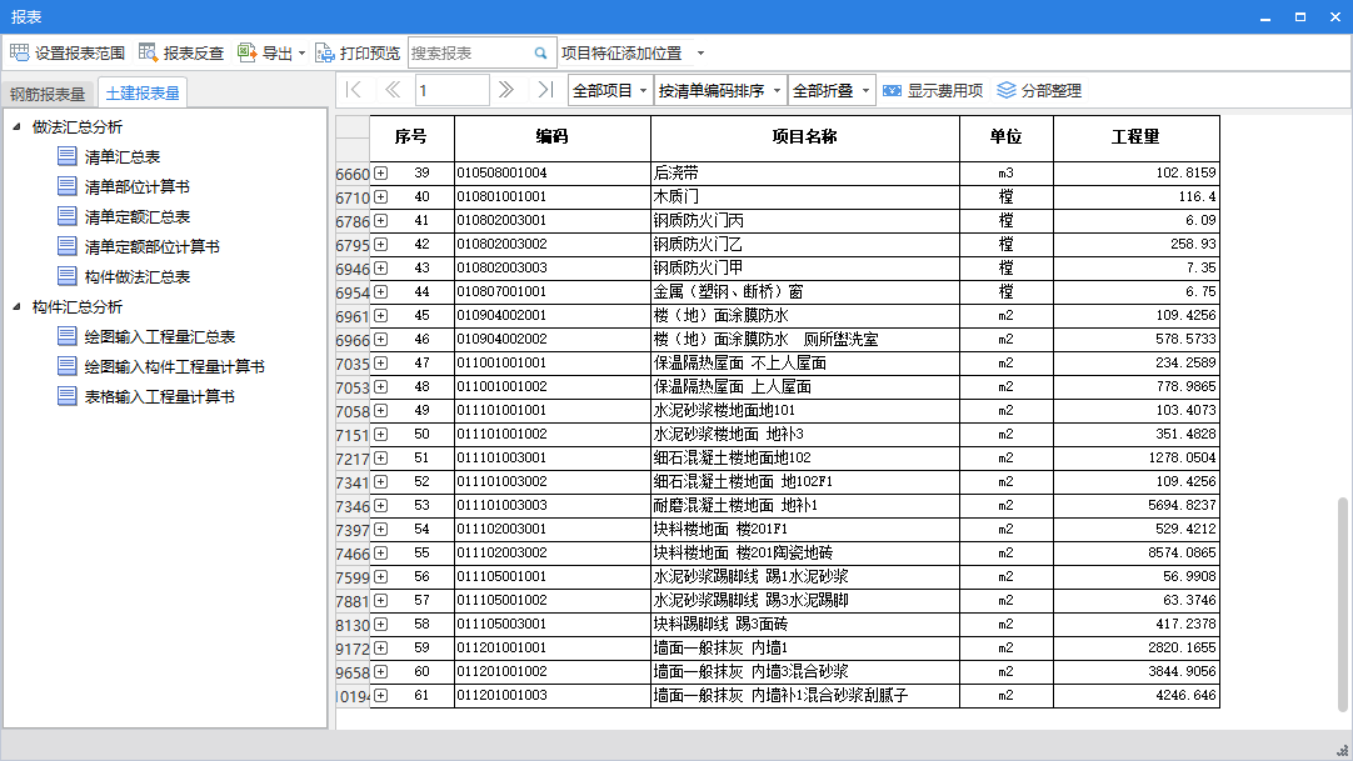1353x761 pixels.
Task: Jump to last page arrow
Action: tap(545, 90)
